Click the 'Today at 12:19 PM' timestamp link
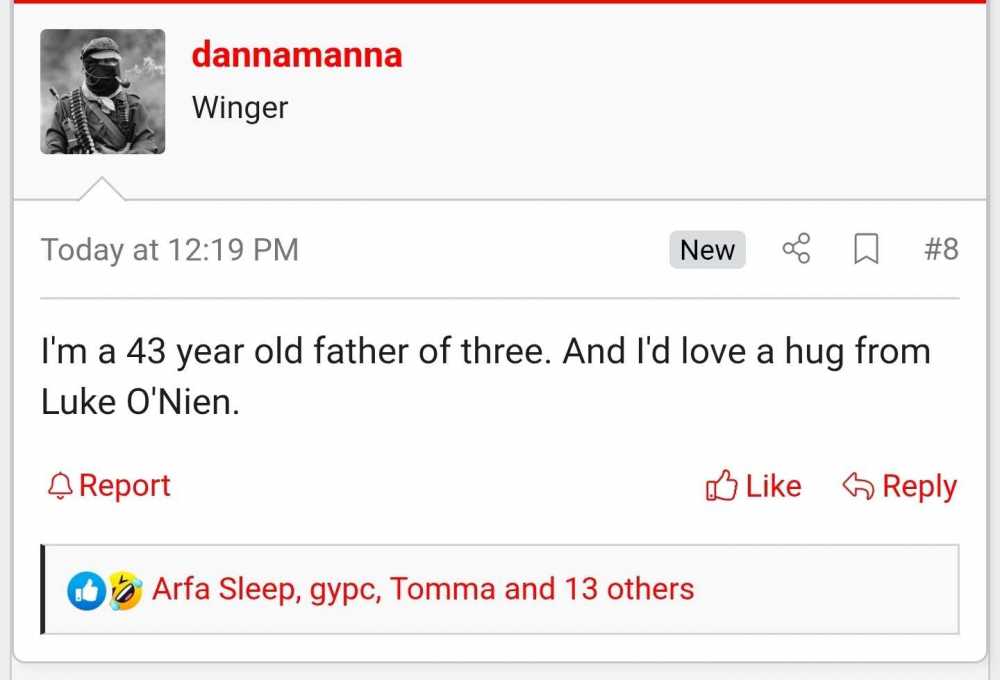 tap(169, 250)
